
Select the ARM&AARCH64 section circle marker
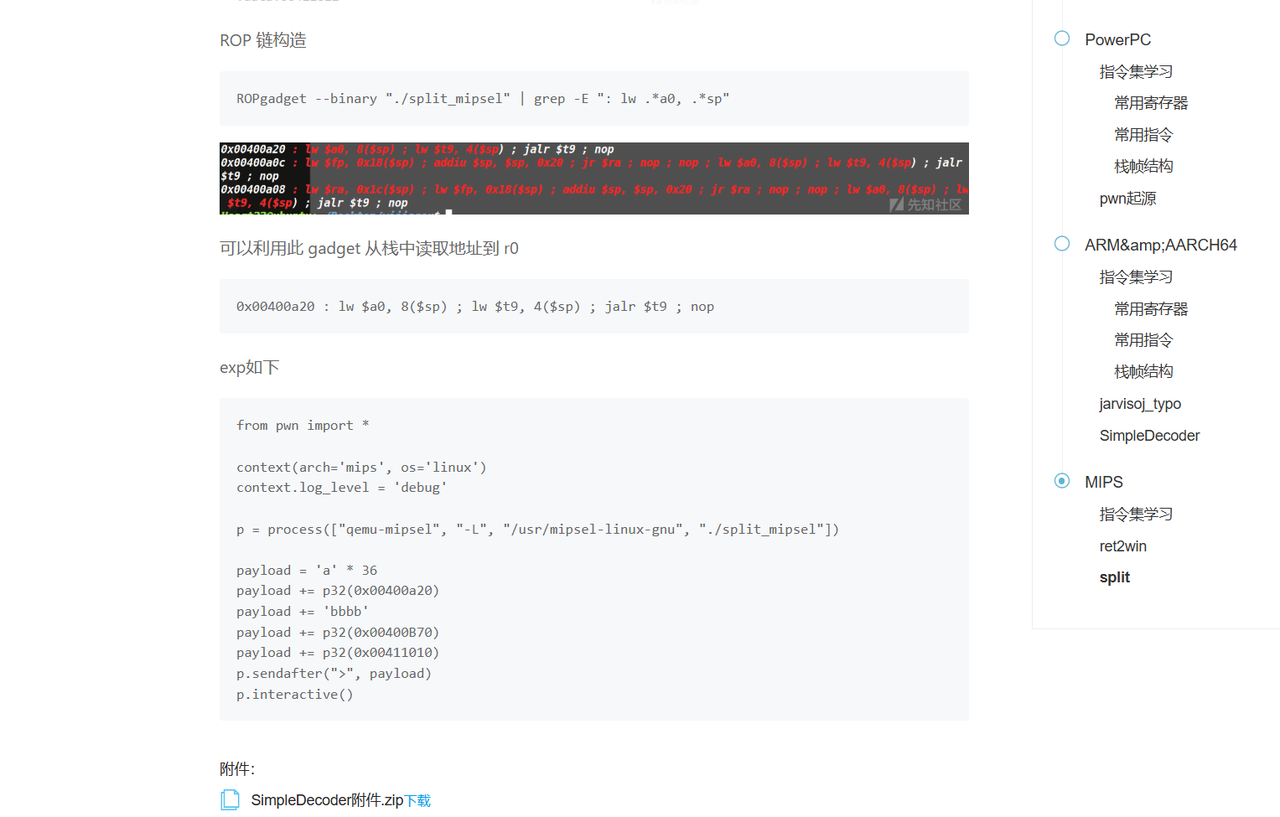1062,243
